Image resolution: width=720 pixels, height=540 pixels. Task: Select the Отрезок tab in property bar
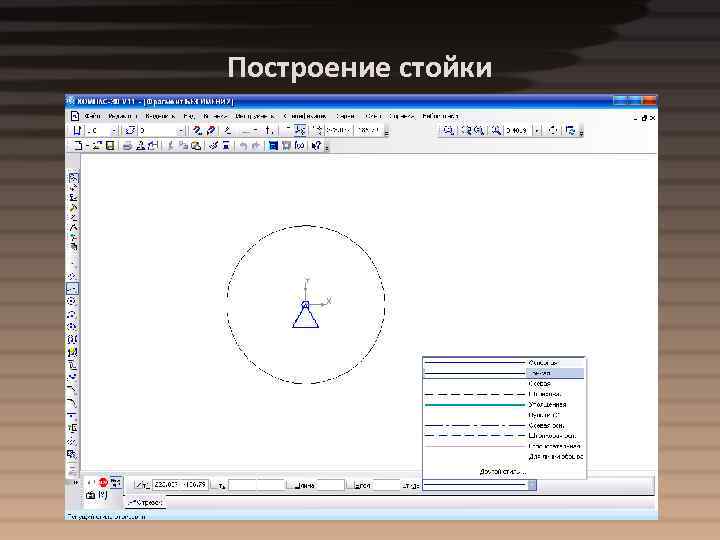tap(145, 503)
